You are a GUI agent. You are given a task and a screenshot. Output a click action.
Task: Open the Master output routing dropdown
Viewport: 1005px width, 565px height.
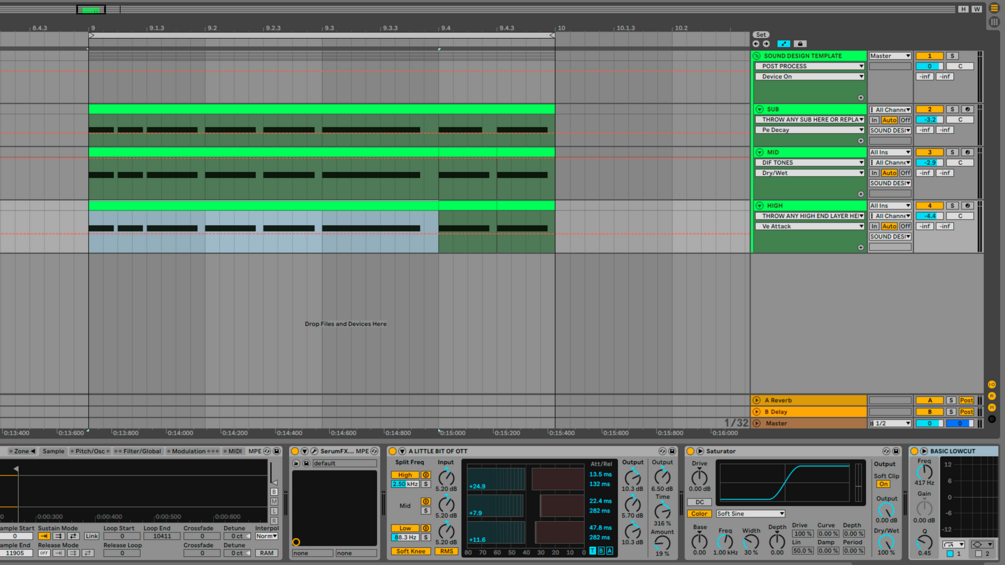point(890,56)
